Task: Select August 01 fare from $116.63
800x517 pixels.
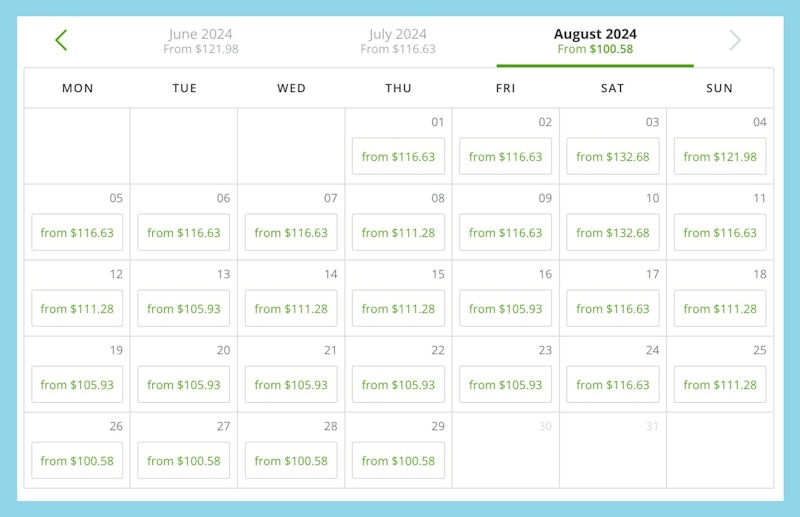Action: tap(398, 157)
